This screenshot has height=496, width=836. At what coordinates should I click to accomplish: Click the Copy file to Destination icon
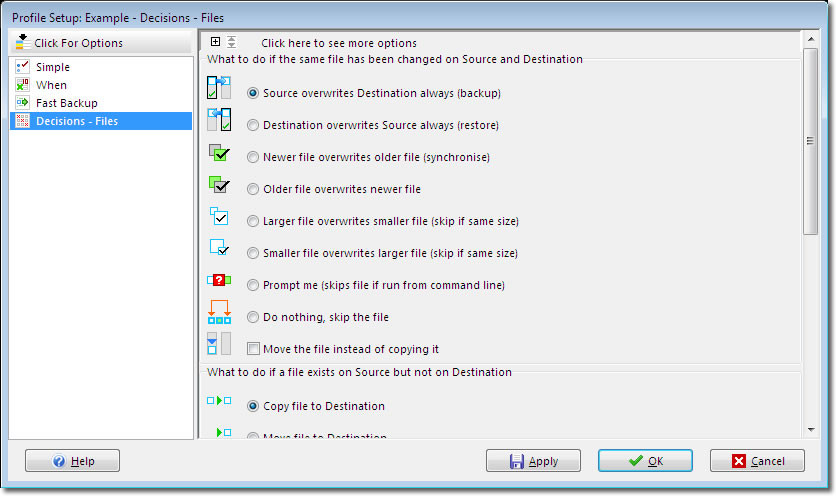click(x=219, y=401)
